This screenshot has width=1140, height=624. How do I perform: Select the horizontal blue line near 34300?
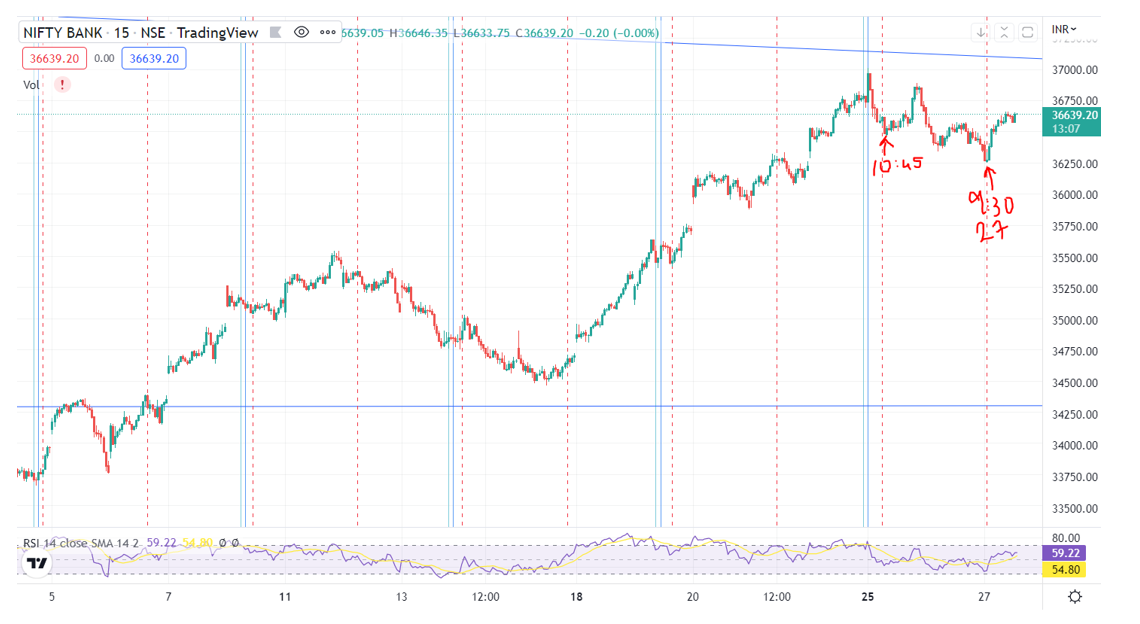(529, 406)
